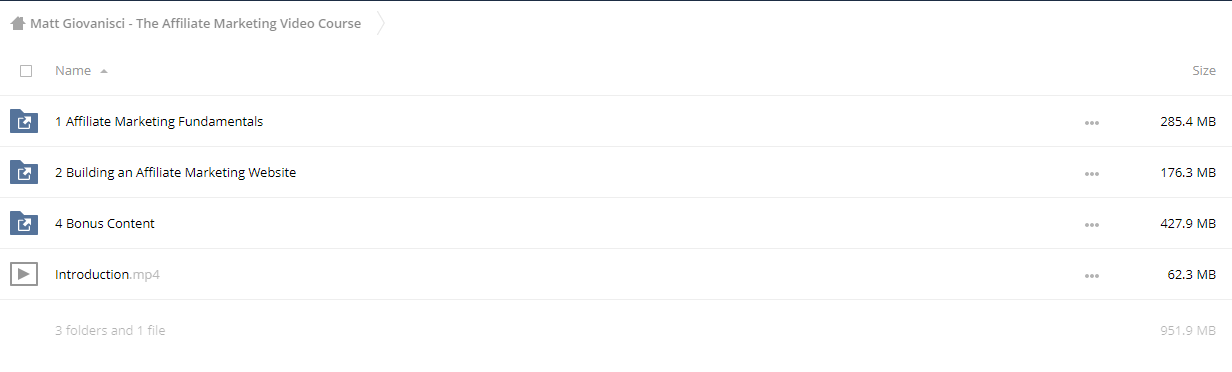The width and height of the screenshot is (1232, 372).
Task: Sort by the Name column header
Action: [73, 71]
